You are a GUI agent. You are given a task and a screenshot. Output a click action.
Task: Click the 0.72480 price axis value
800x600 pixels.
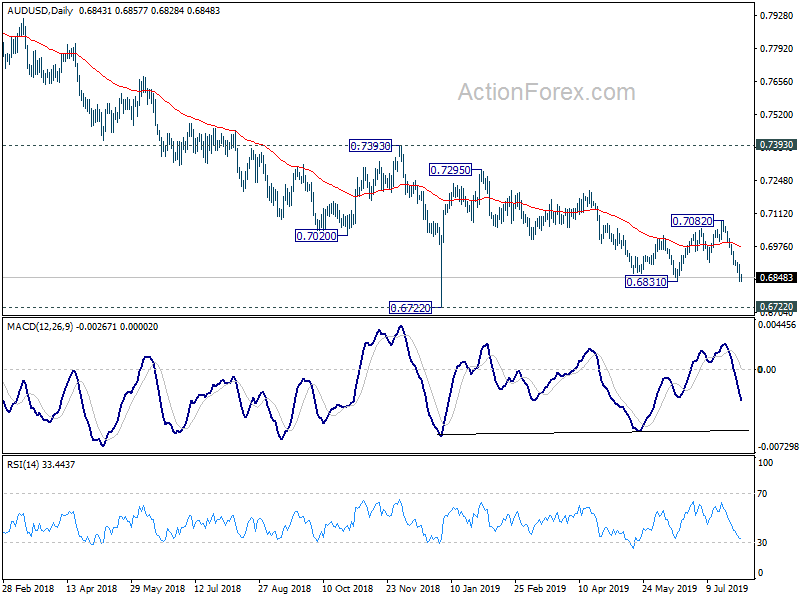coord(777,181)
